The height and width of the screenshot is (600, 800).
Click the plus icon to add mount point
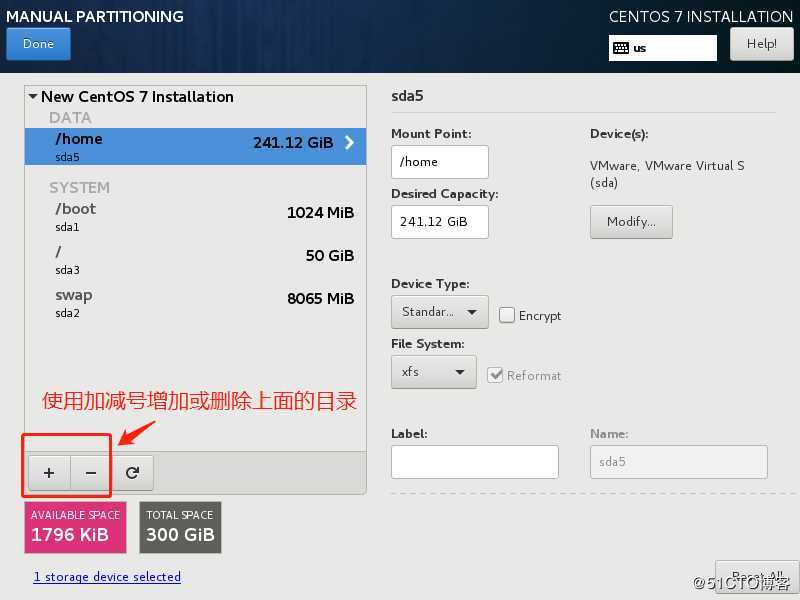tap(49, 473)
